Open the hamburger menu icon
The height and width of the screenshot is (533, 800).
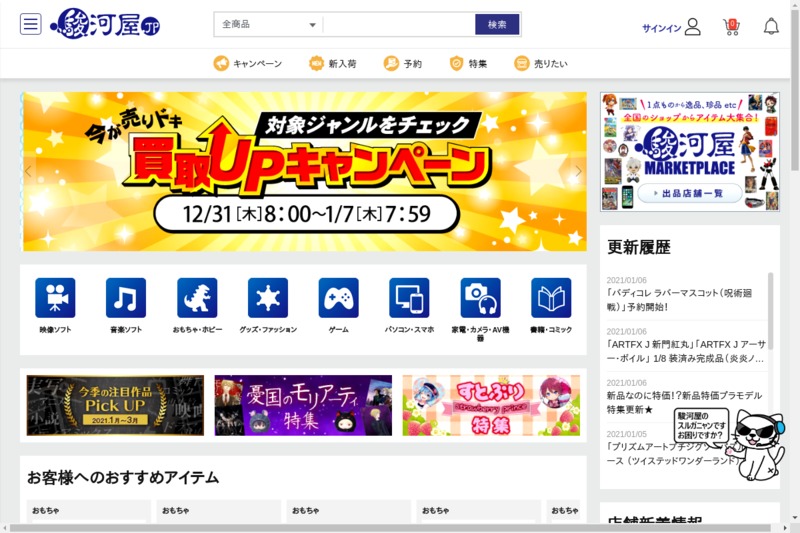[31, 25]
